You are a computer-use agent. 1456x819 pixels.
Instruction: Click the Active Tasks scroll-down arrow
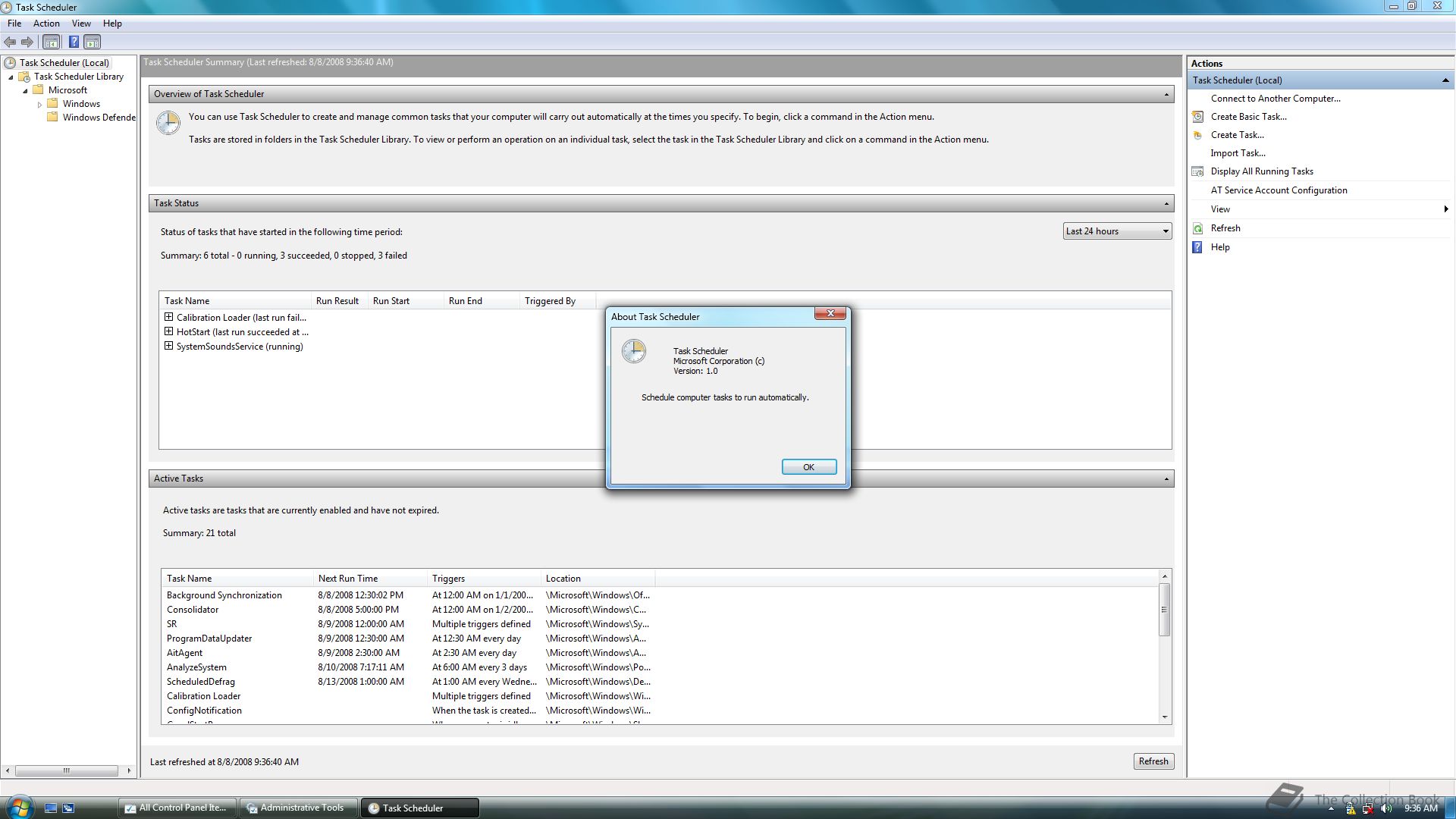coord(1165,717)
